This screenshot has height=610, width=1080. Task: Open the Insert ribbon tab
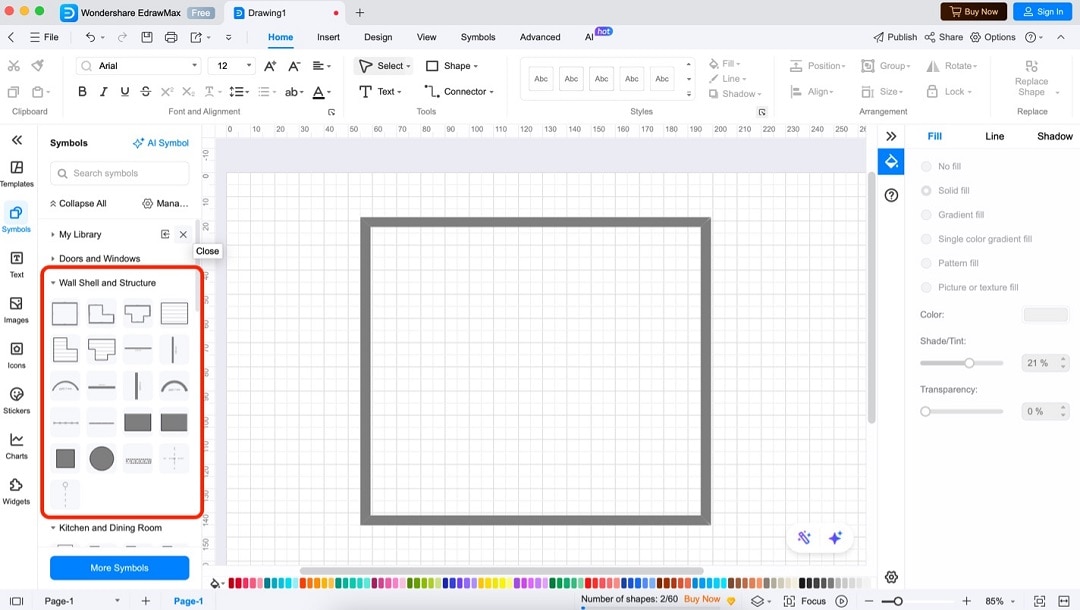point(328,37)
